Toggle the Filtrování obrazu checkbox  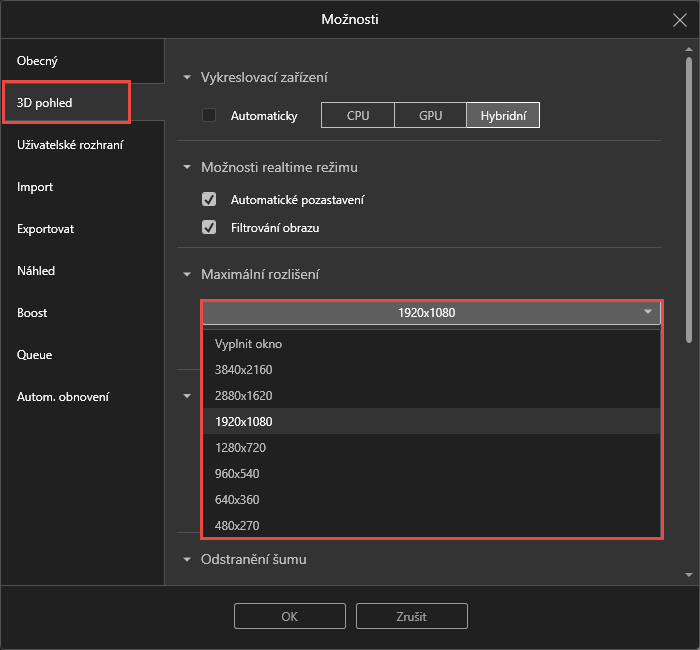point(209,227)
